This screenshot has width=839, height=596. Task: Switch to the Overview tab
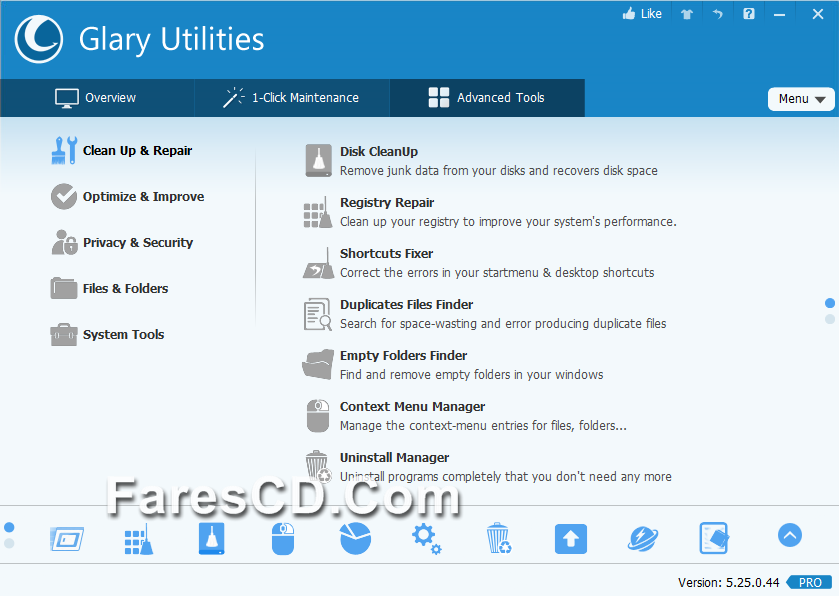[x=97, y=98]
